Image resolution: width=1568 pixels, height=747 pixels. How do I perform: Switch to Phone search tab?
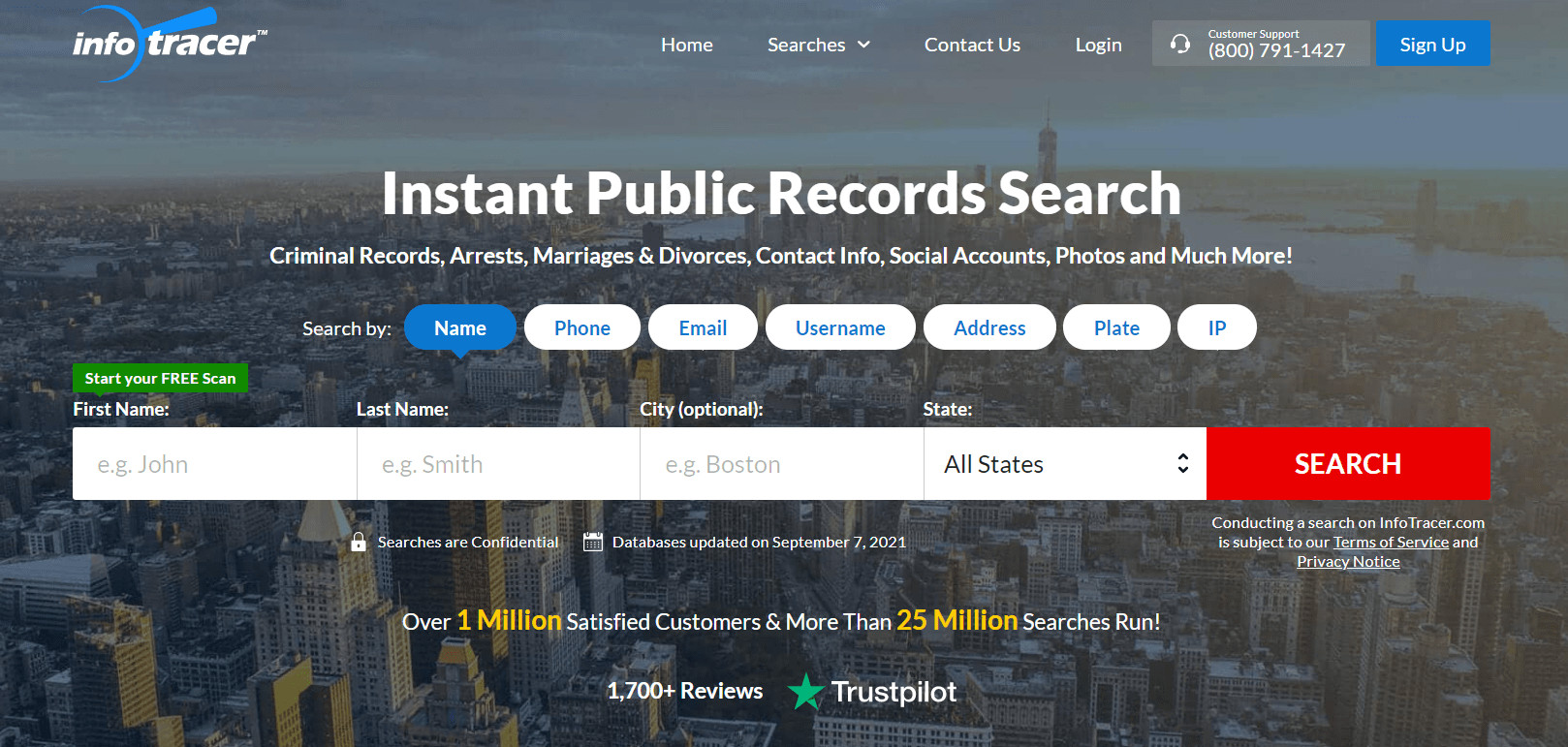[x=582, y=327]
